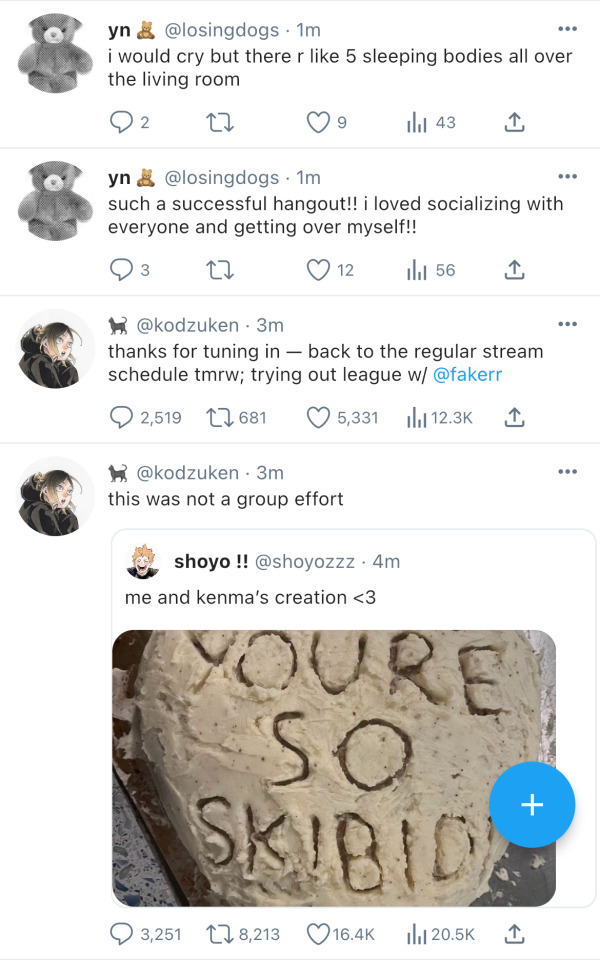Expand more menu on 'group effort' tweet

click(x=567, y=471)
